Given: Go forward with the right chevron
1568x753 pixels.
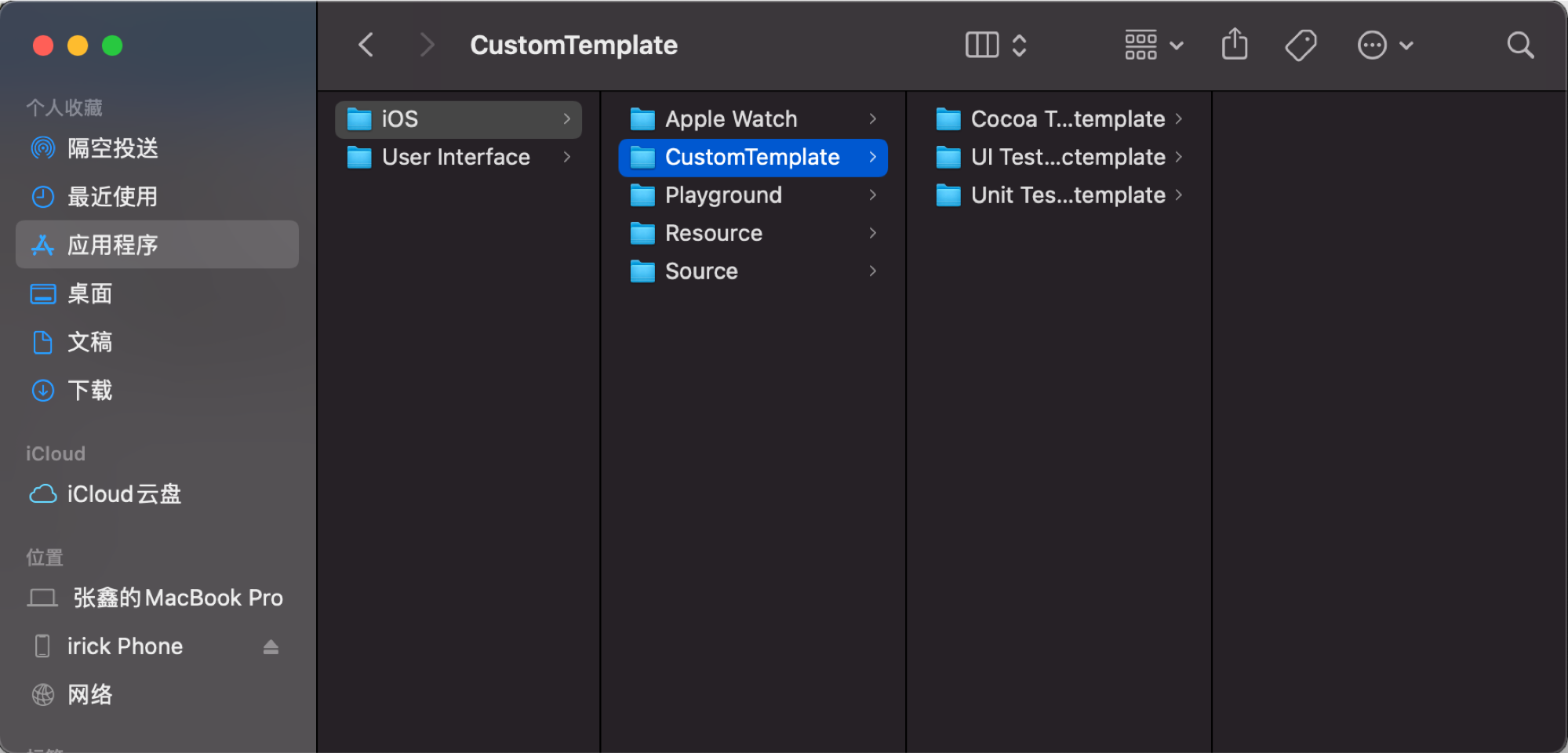Looking at the screenshot, I should tap(427, 45).
